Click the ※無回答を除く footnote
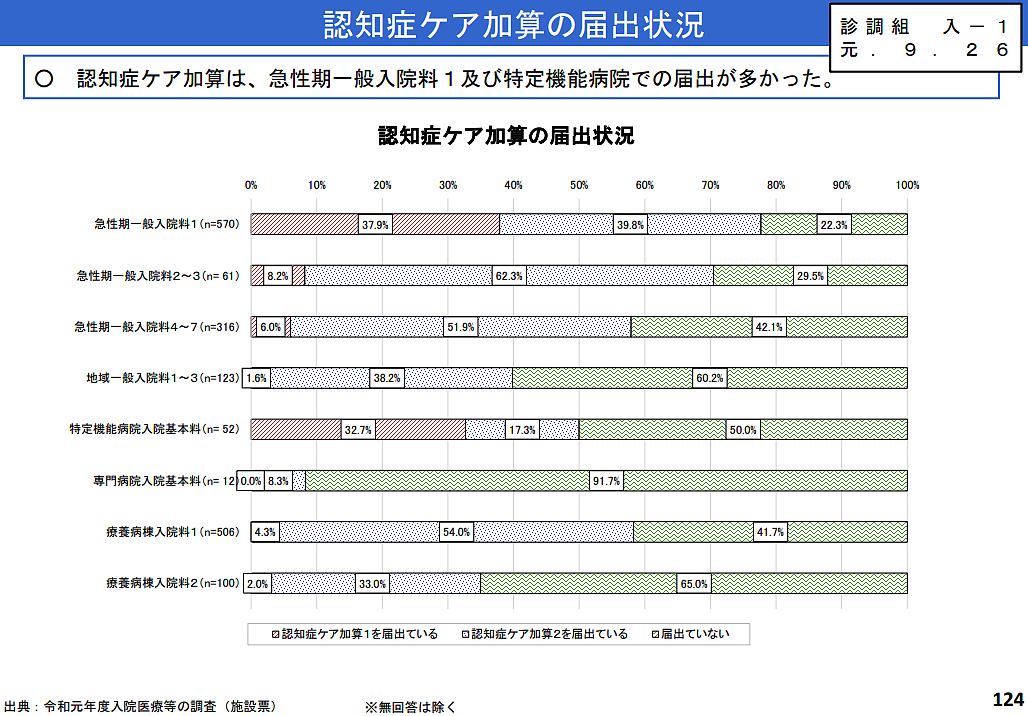The height and width of the screenshot is (716, 1028). coord(416,706)
